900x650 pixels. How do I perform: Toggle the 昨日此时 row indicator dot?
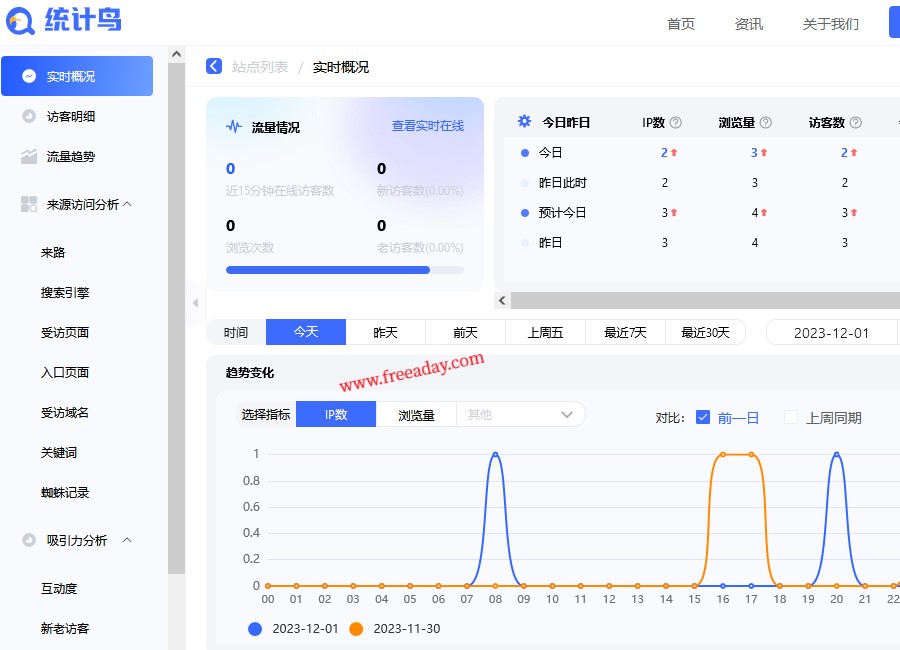[525, 183]
